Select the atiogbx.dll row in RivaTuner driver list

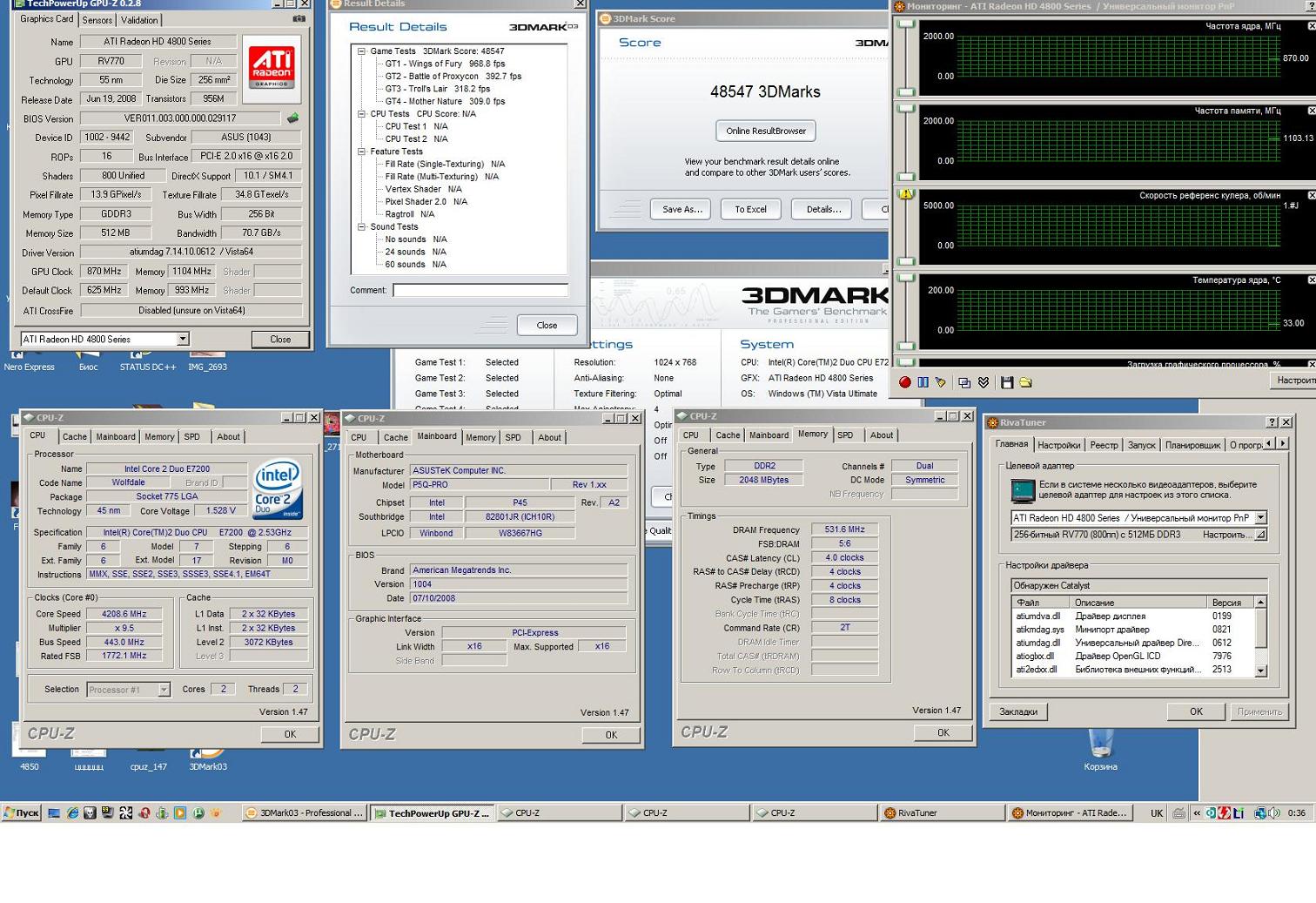tap(1134, 656)
